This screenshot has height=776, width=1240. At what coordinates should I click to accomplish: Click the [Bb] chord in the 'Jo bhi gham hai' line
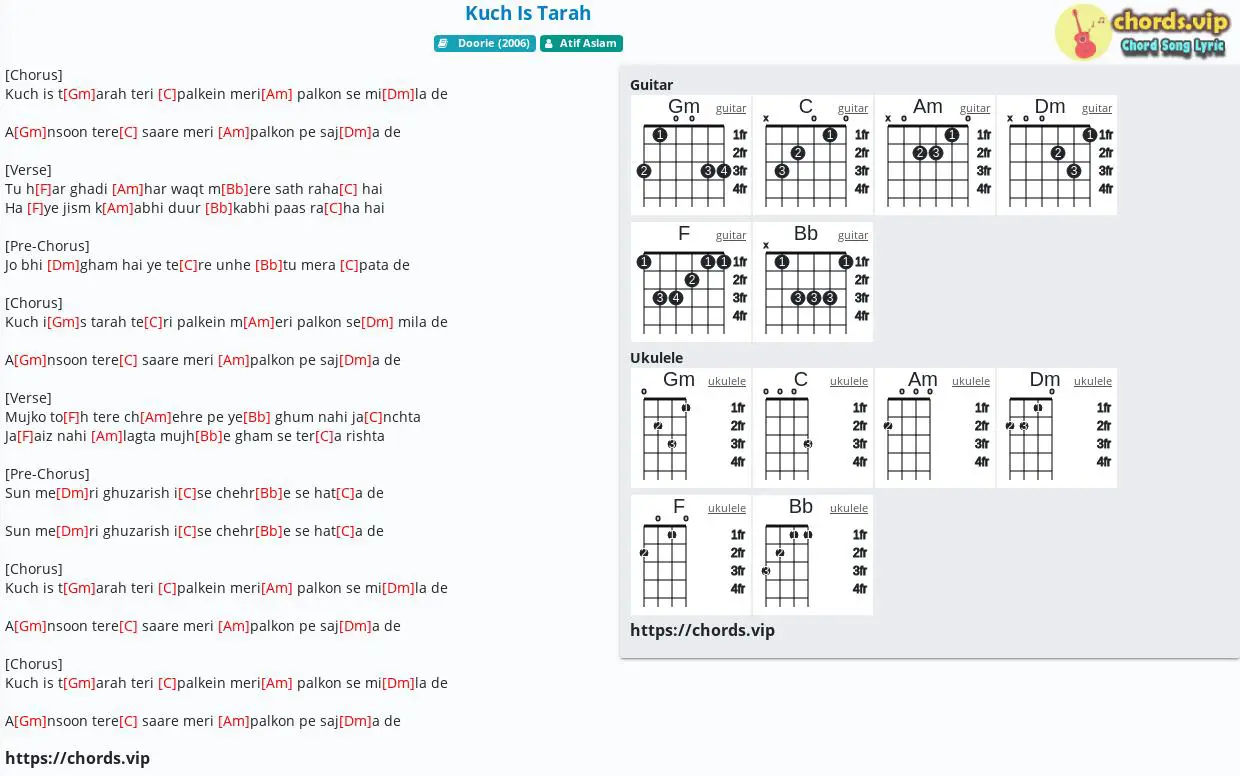click(269, 265)
